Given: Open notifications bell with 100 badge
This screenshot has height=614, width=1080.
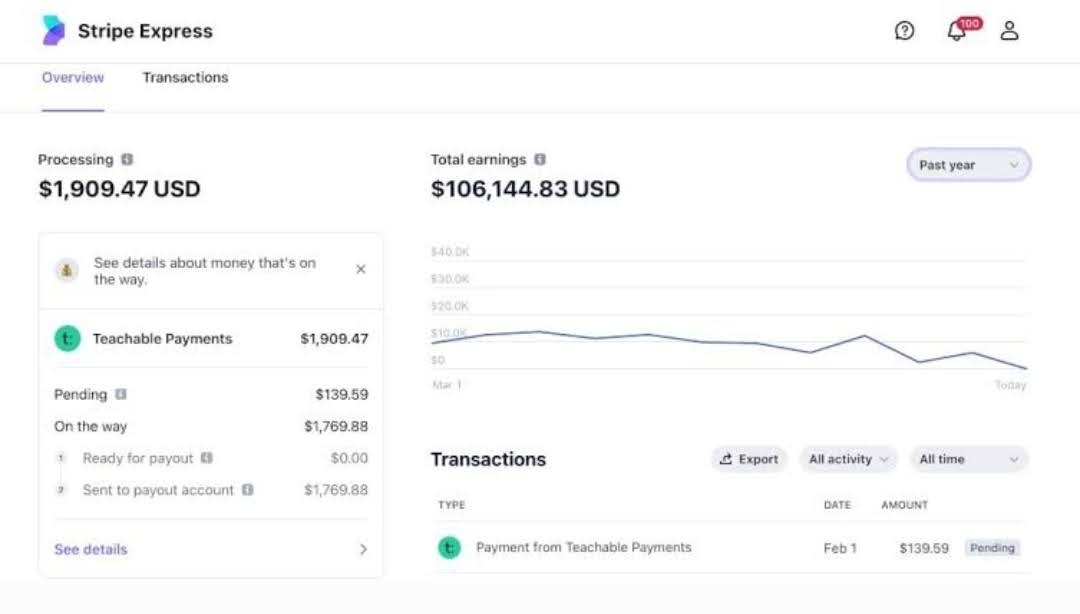Looking at the screenshot, I should point(957,31).
